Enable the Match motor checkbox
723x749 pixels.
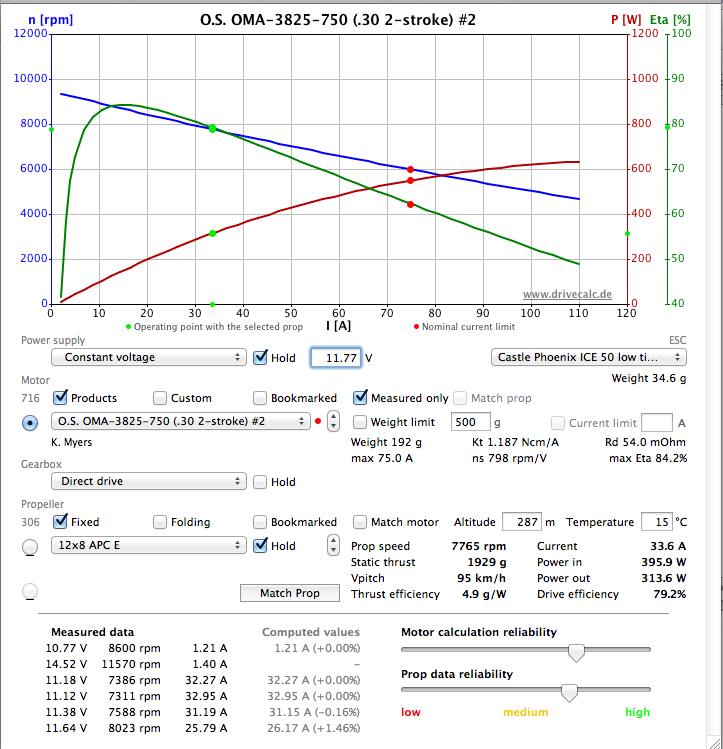tap(360, 522)
